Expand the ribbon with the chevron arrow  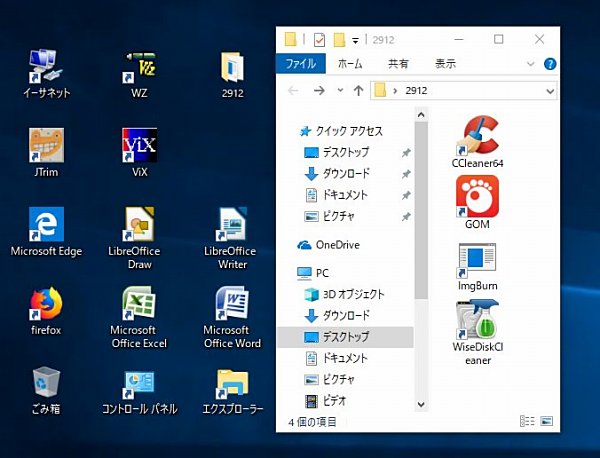pos(530,64)
